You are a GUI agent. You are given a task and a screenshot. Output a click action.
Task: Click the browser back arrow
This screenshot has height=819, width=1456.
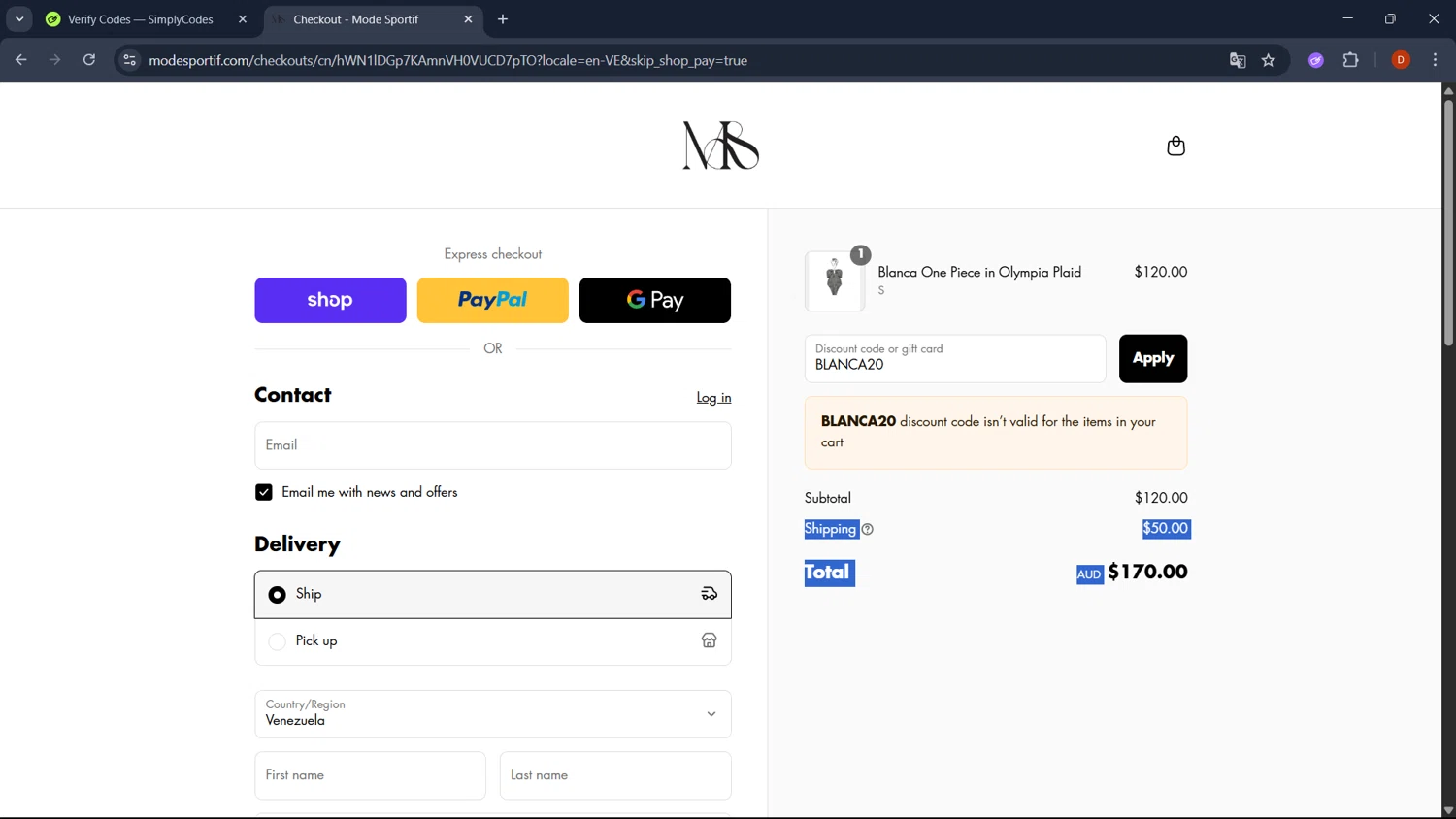(x=21, y=60)
